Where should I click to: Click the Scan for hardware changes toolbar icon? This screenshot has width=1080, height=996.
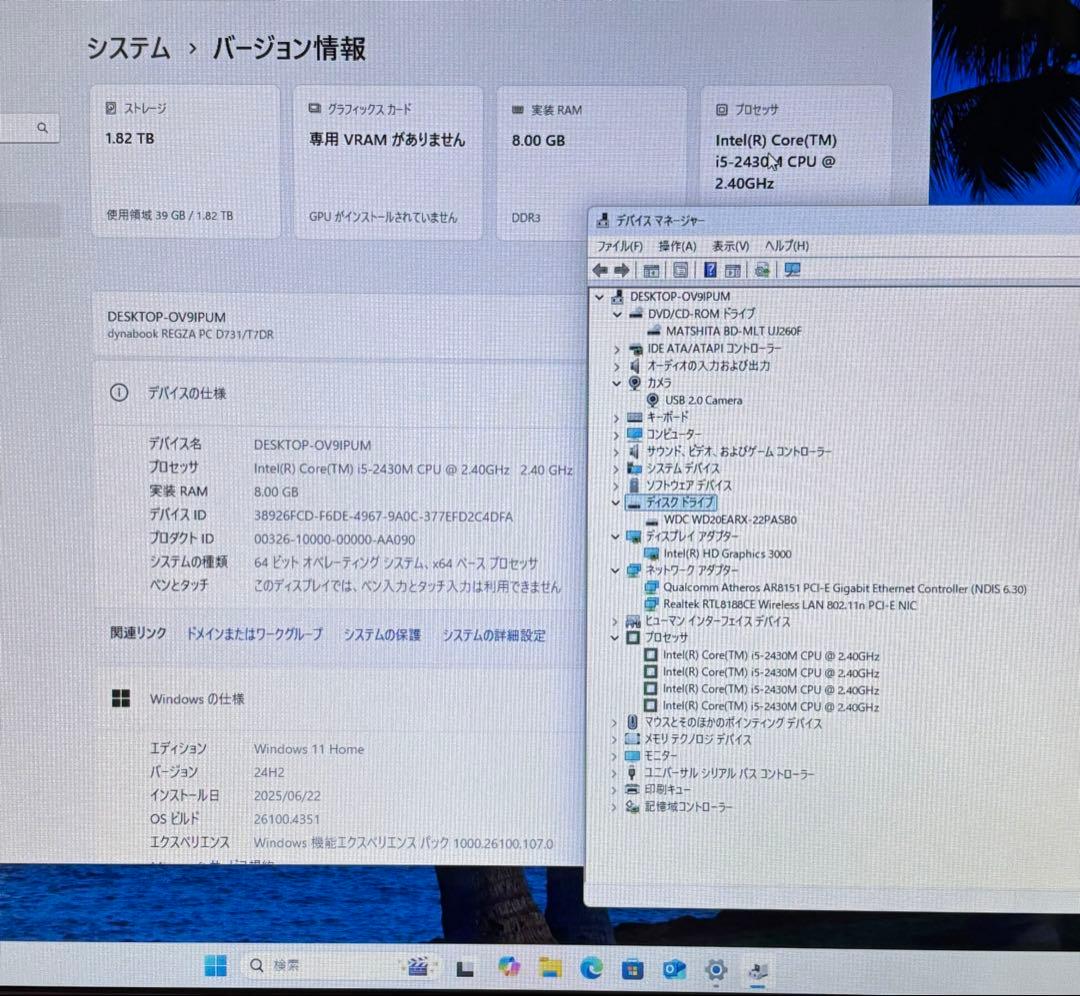pyautogui.click(x=760, y=269)
